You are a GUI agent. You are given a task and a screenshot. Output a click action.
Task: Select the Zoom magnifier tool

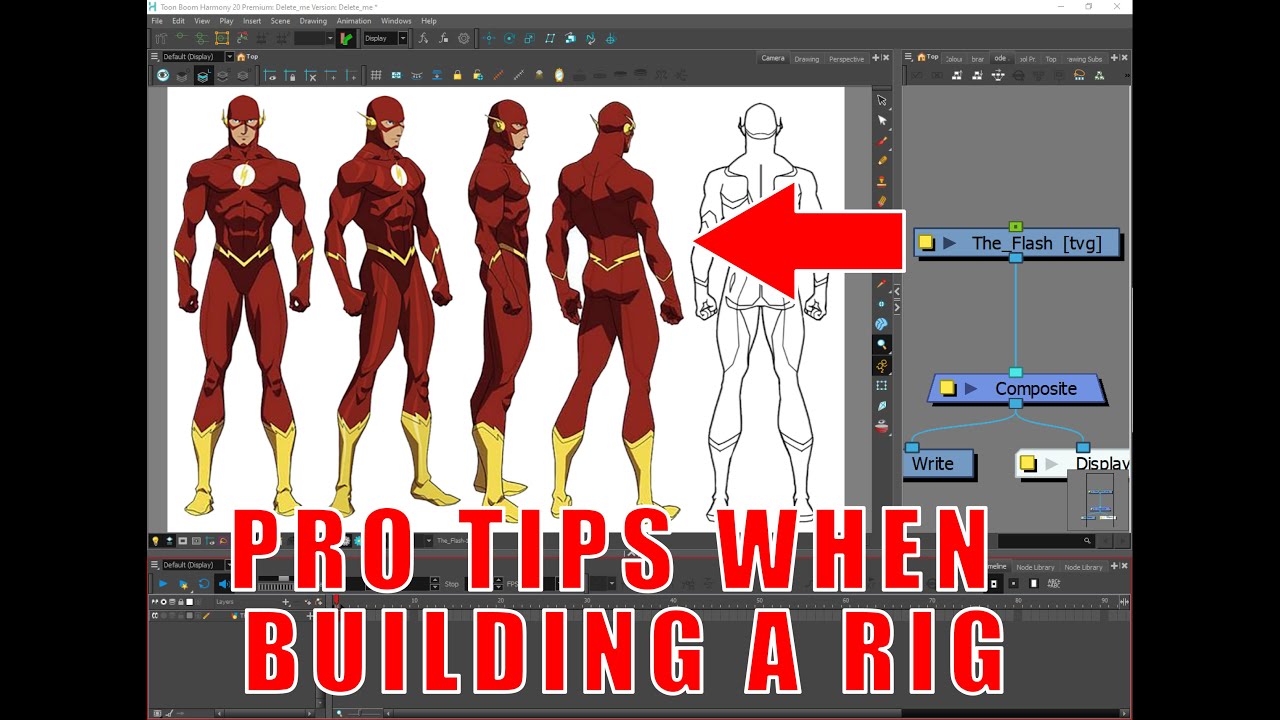[882, 344]
